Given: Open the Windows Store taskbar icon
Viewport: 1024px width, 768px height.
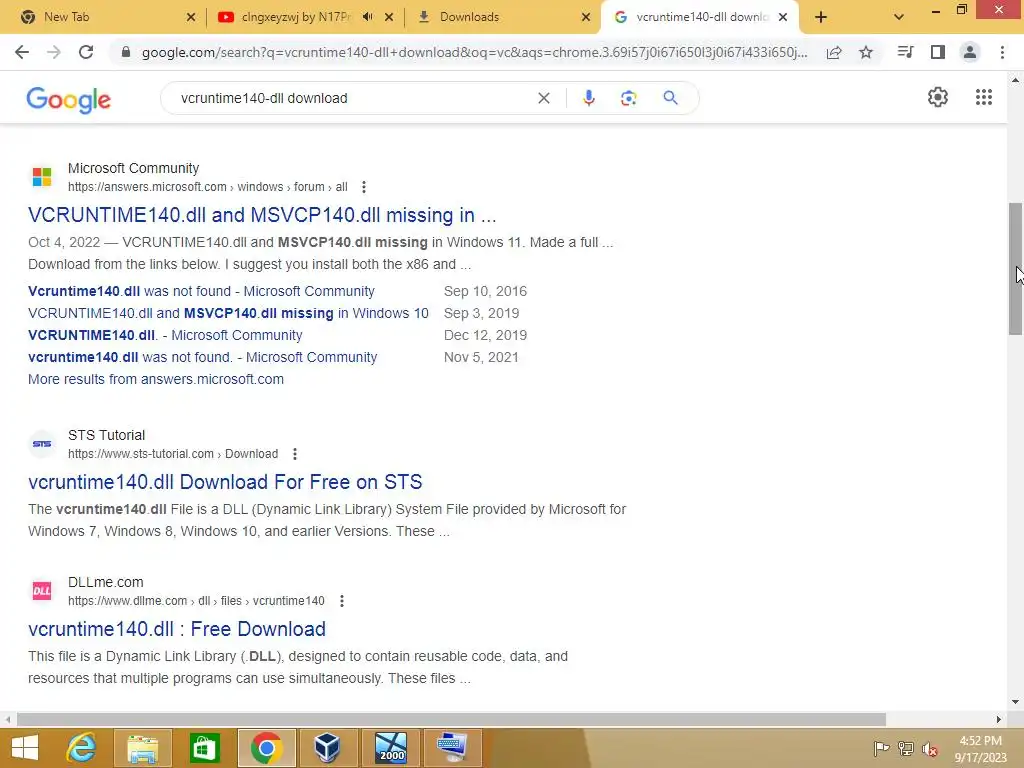Looking at the screenshot, I should click(x=204, y=748).
